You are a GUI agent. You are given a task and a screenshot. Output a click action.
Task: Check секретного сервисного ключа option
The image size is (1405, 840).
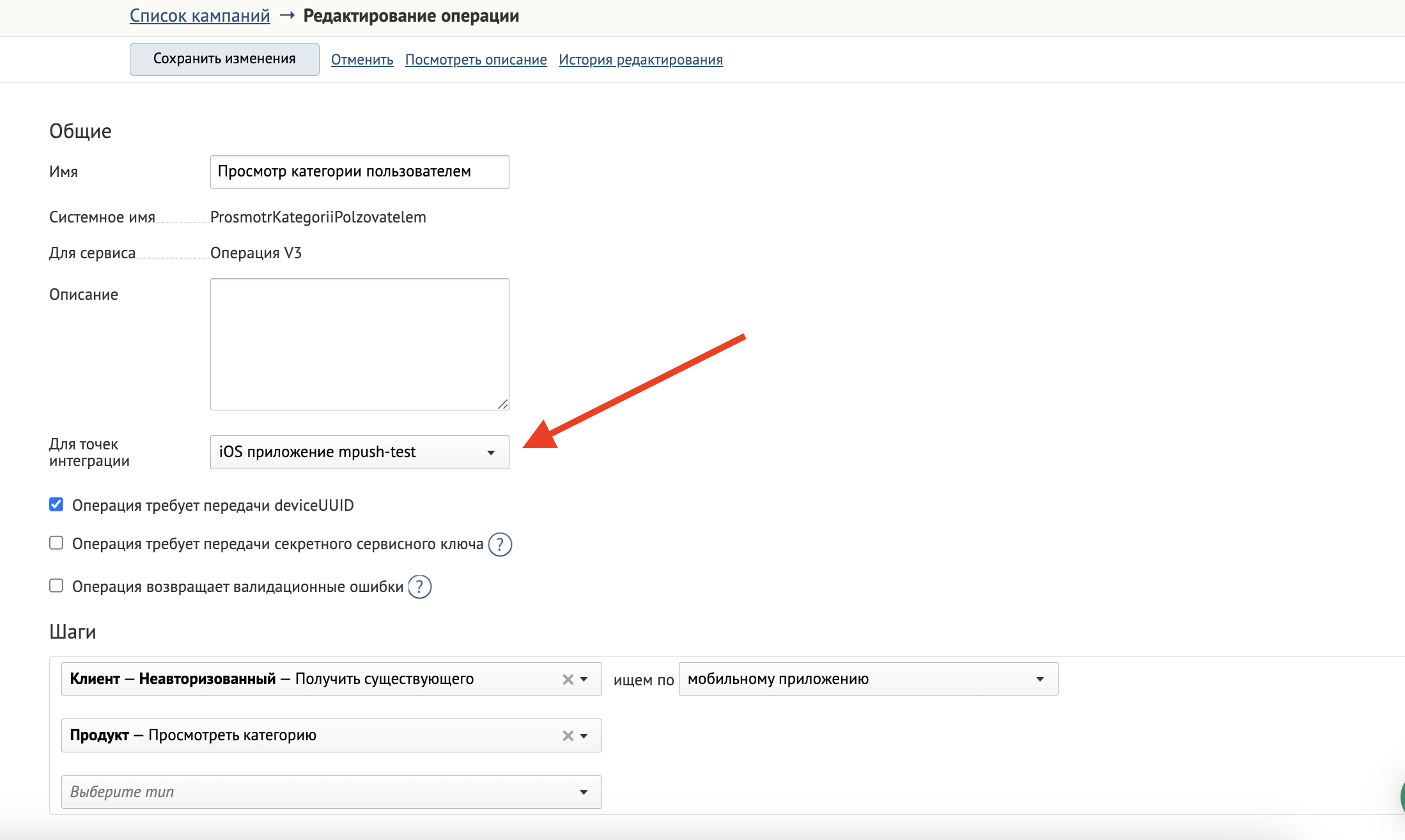[x=56, y=543]
